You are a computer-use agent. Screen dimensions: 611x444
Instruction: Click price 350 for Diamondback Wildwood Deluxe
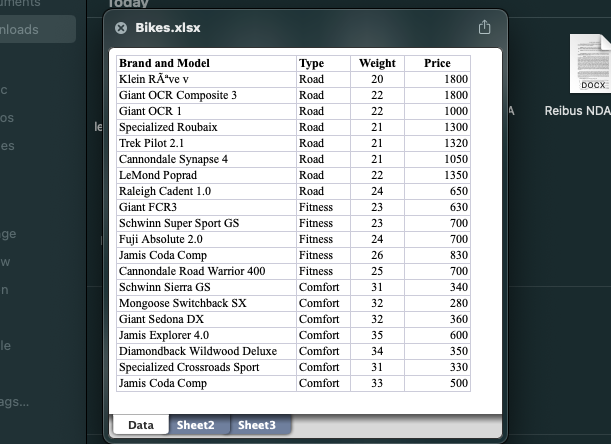pos(437,351)
